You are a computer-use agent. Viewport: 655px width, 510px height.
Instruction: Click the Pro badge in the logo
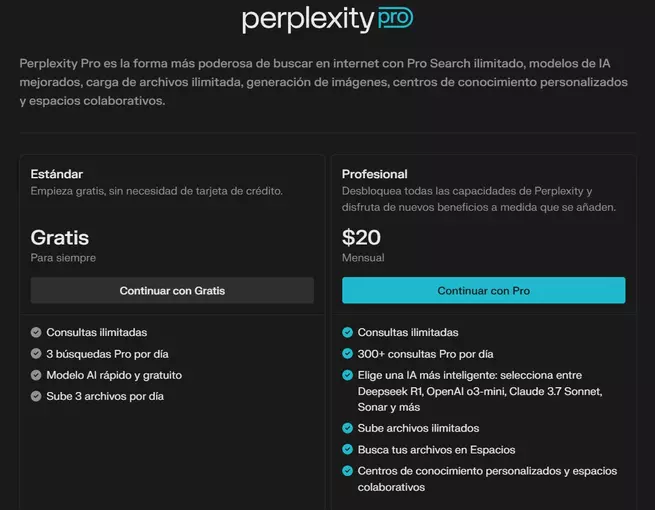pyautogui.click(x=395, y=18)
